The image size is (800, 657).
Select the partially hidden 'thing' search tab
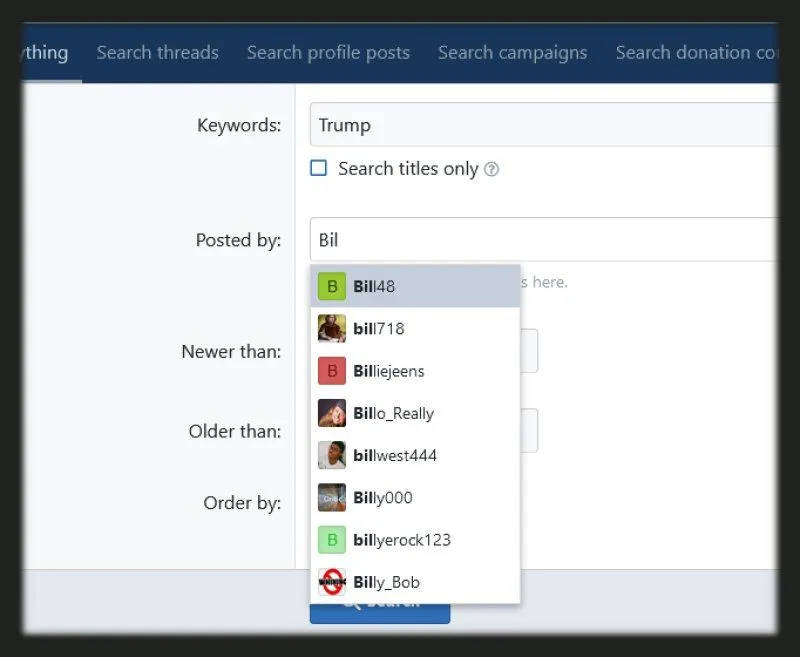(x=45, y=53)
